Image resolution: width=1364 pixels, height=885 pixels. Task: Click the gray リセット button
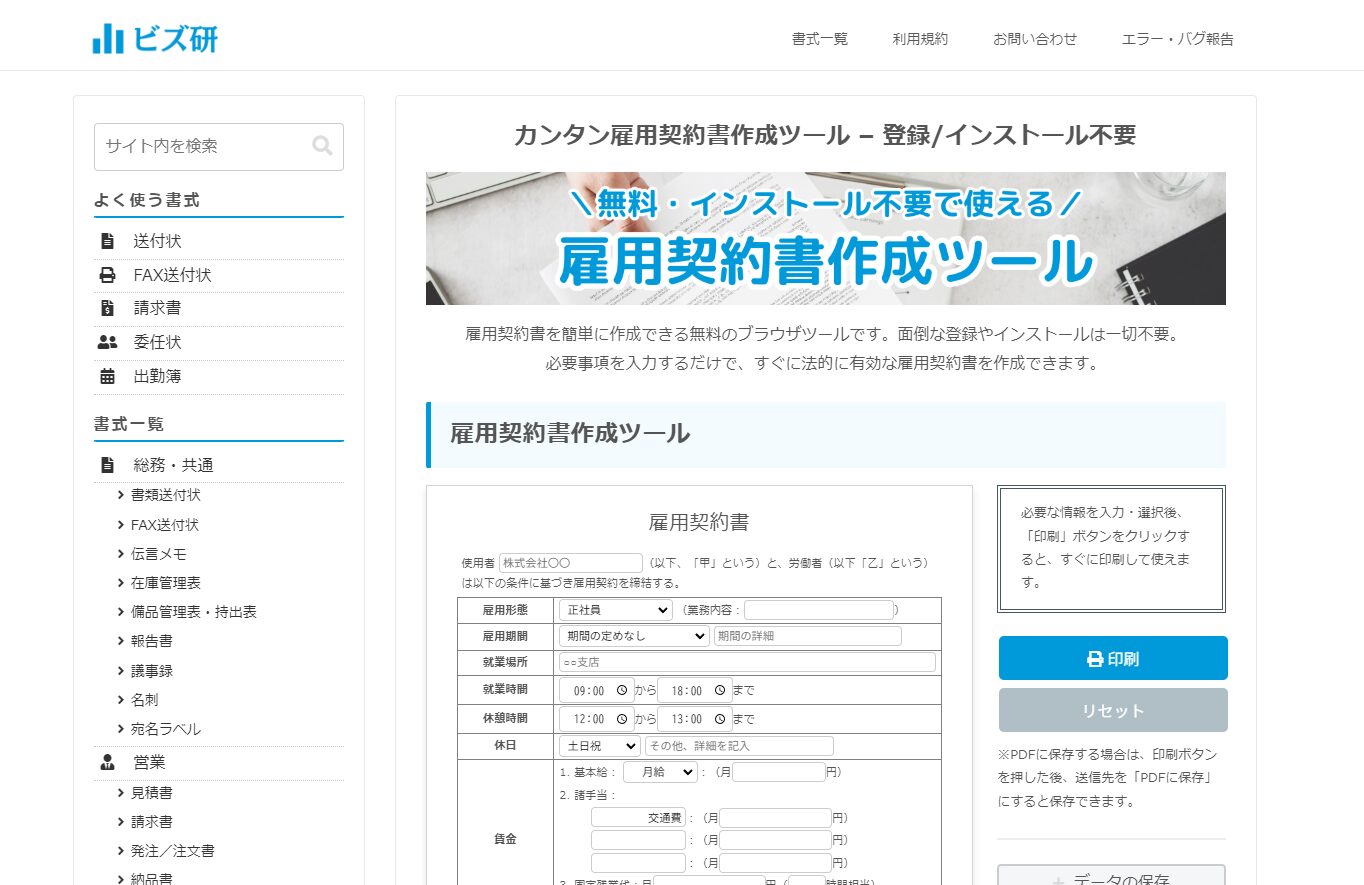tap(1113, 710)
